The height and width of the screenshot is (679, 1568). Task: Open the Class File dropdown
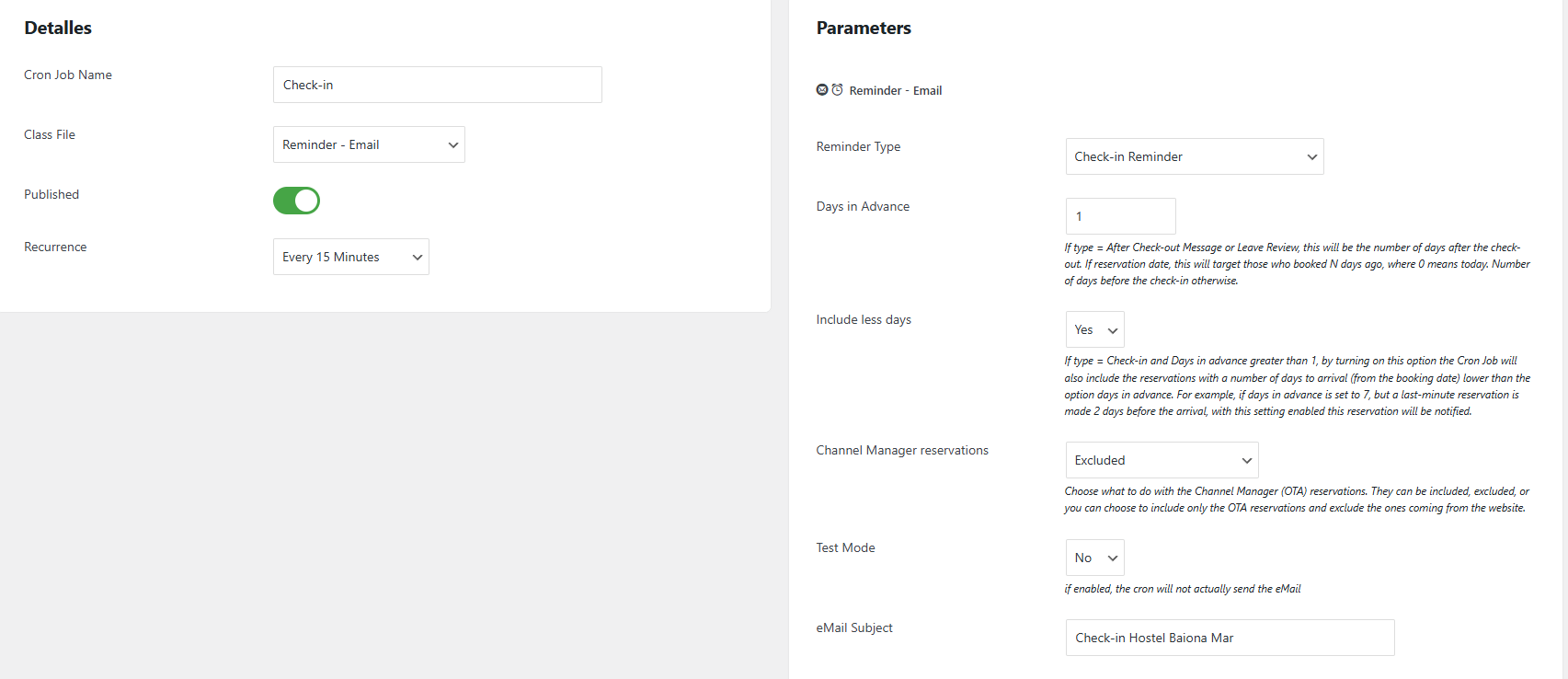(x=369, y=144)
